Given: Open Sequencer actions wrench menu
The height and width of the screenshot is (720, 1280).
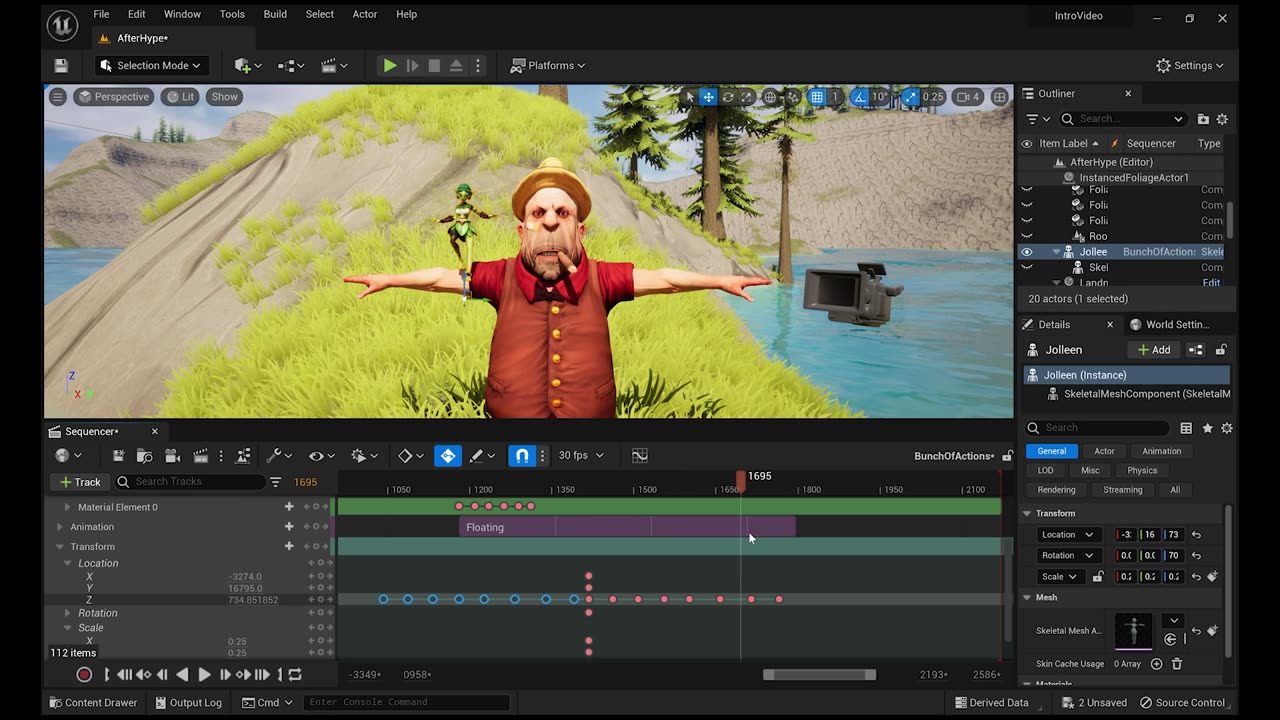Looking at the screenshot, I should 277,455.
